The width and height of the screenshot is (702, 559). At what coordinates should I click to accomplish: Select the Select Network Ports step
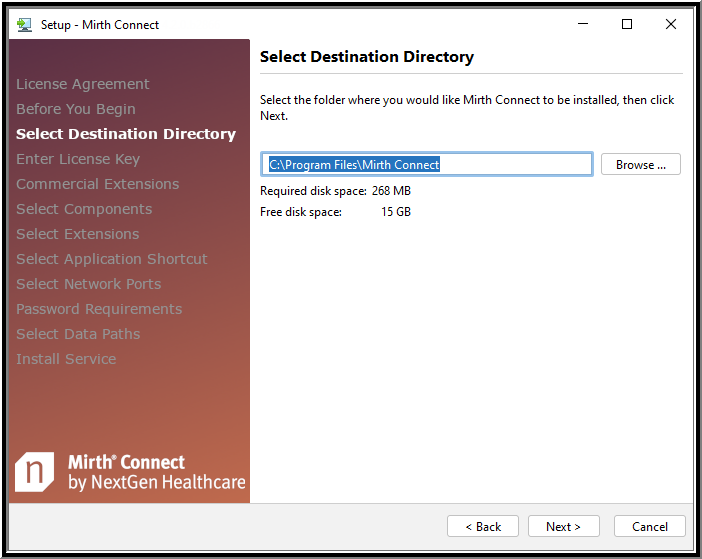[x=89, y=284]
